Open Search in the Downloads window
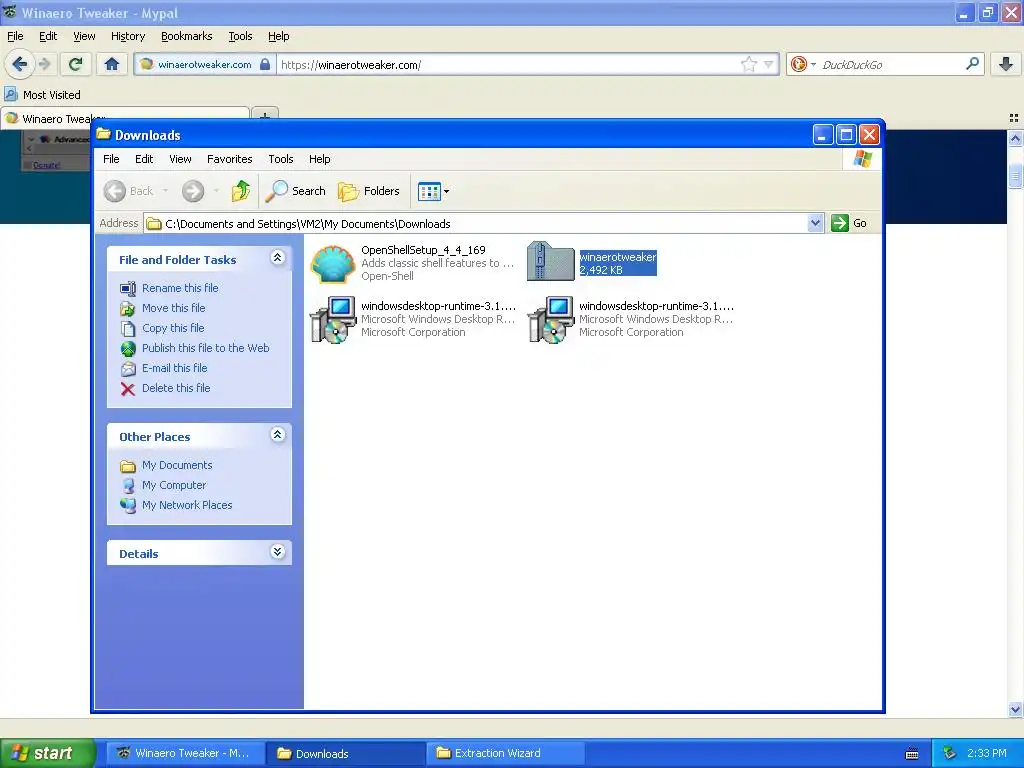This screenshot has width=1024, height=768. (x=296, y=191)
